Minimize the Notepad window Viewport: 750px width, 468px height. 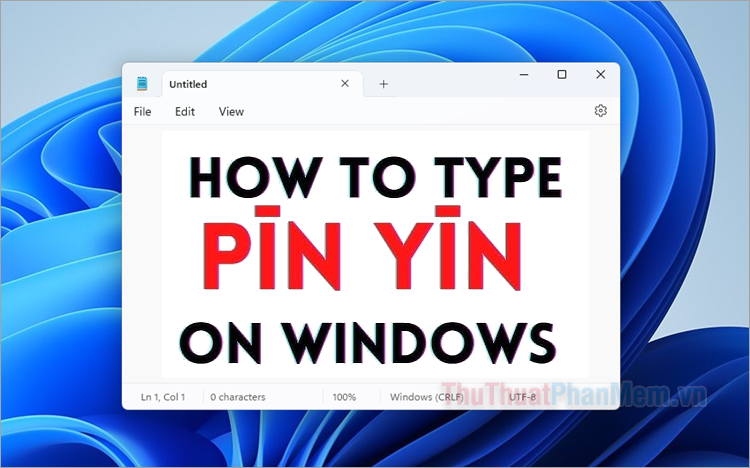(x=524, y=75)
